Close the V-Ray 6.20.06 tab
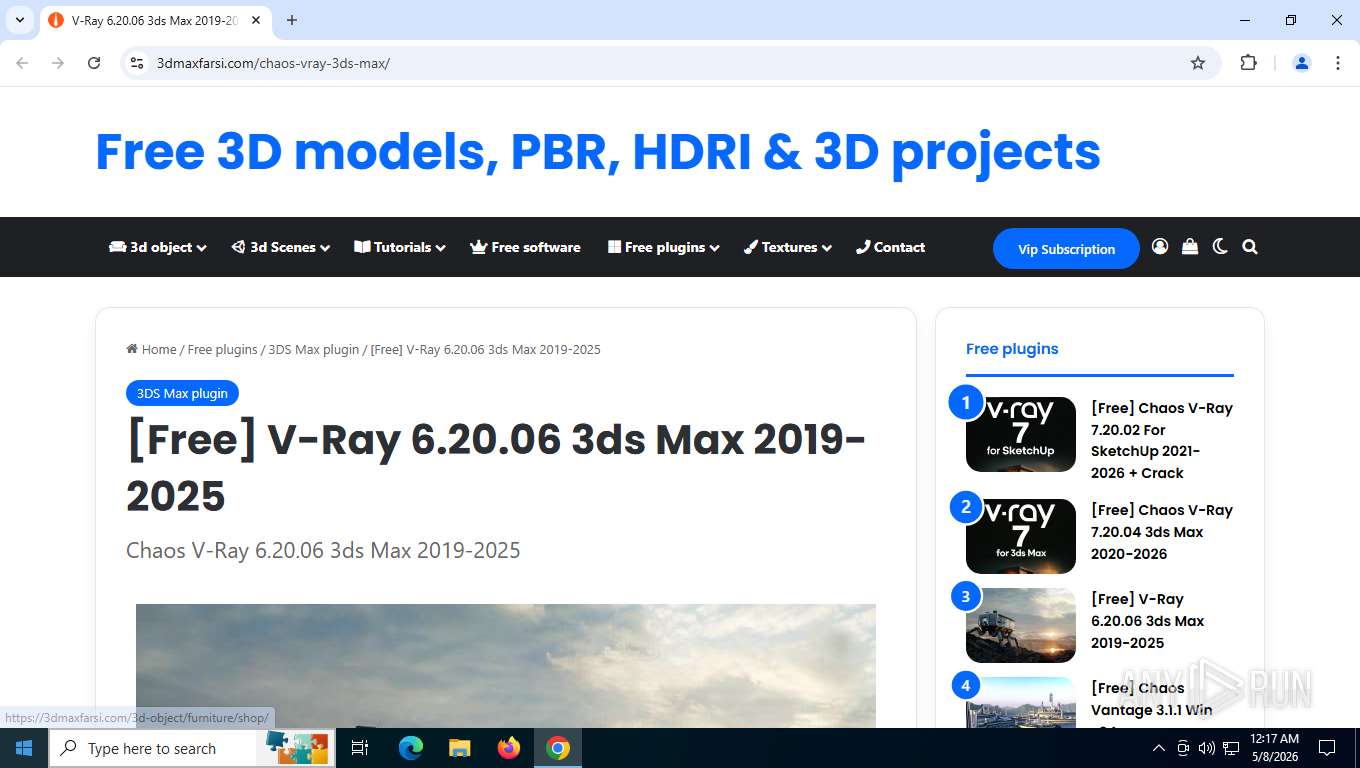Image resolution: width=1360 pixels, height=768 pixels. (x=256, y=20)
